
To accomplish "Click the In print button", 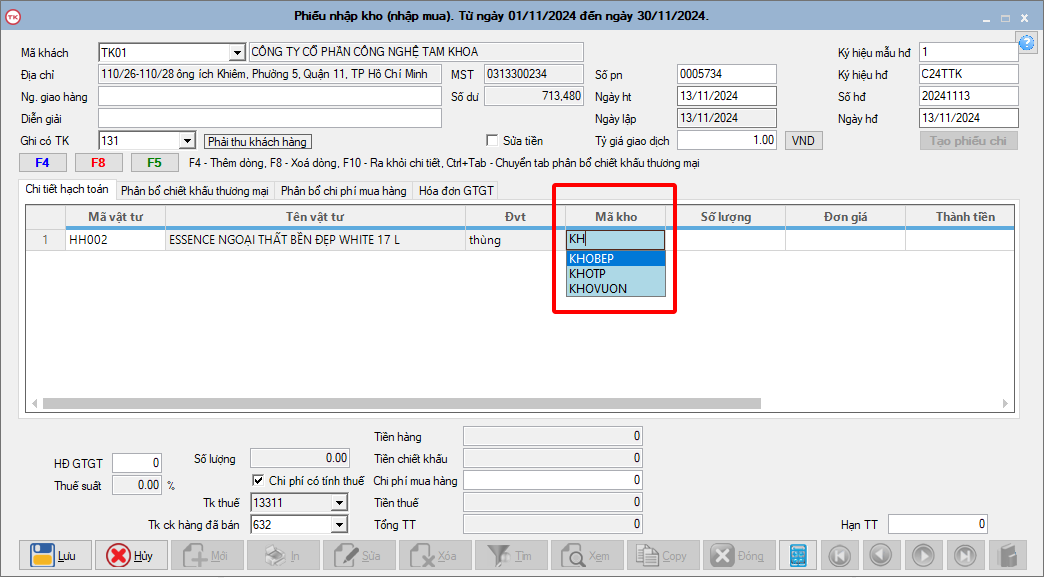I will coord(283,555).
